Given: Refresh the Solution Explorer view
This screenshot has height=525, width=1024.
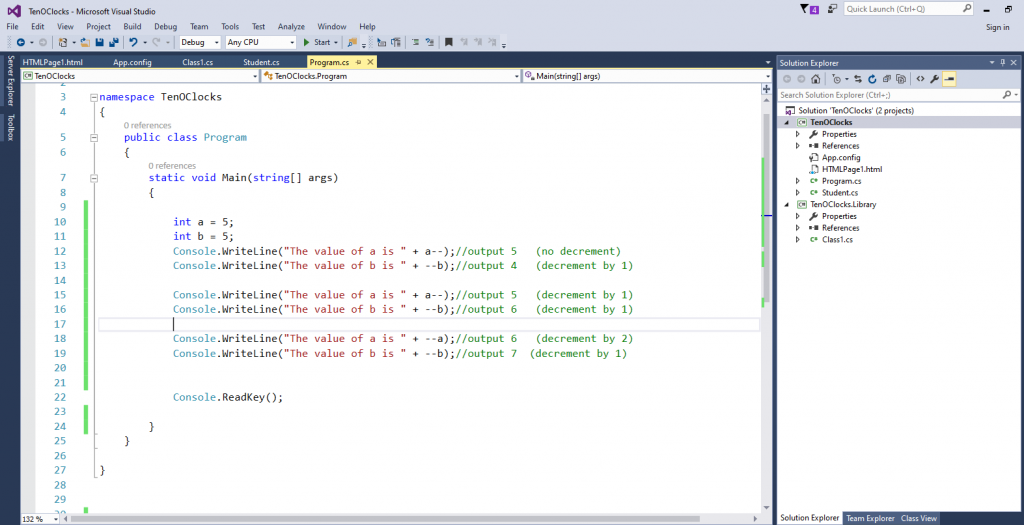Looking at the screenshot, I should click(x=872, y=79).
